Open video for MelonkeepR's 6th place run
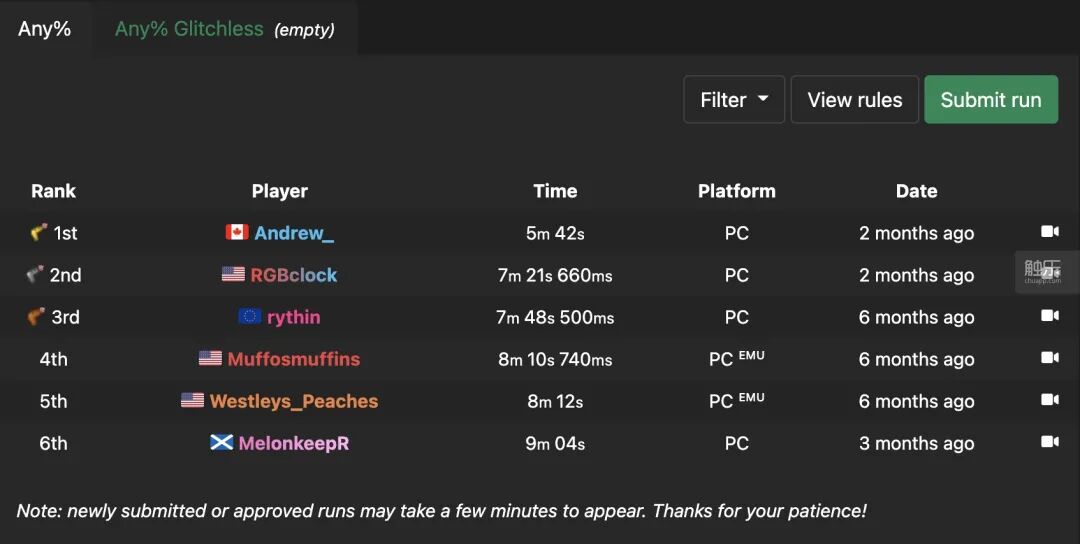Image resolution: width=1080 pixels, height=544 pixels. 1049,442
